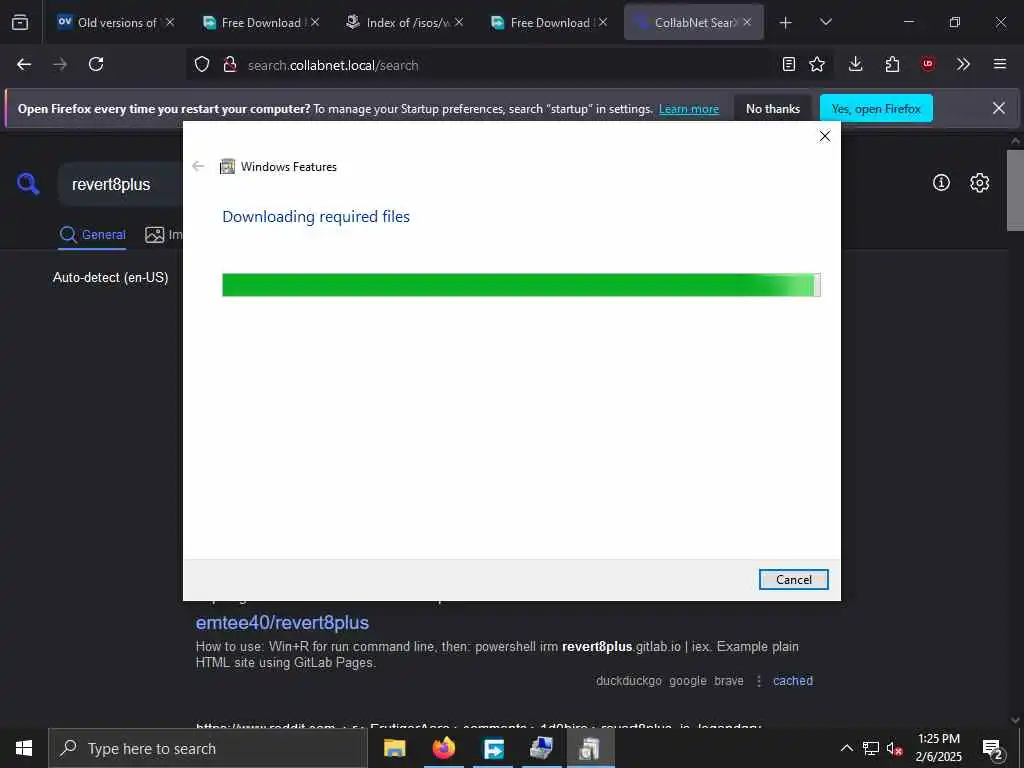This screenshot has height=768, width=1024.
Task: Bookmark this page with star icon
Action: coord(817,64)
